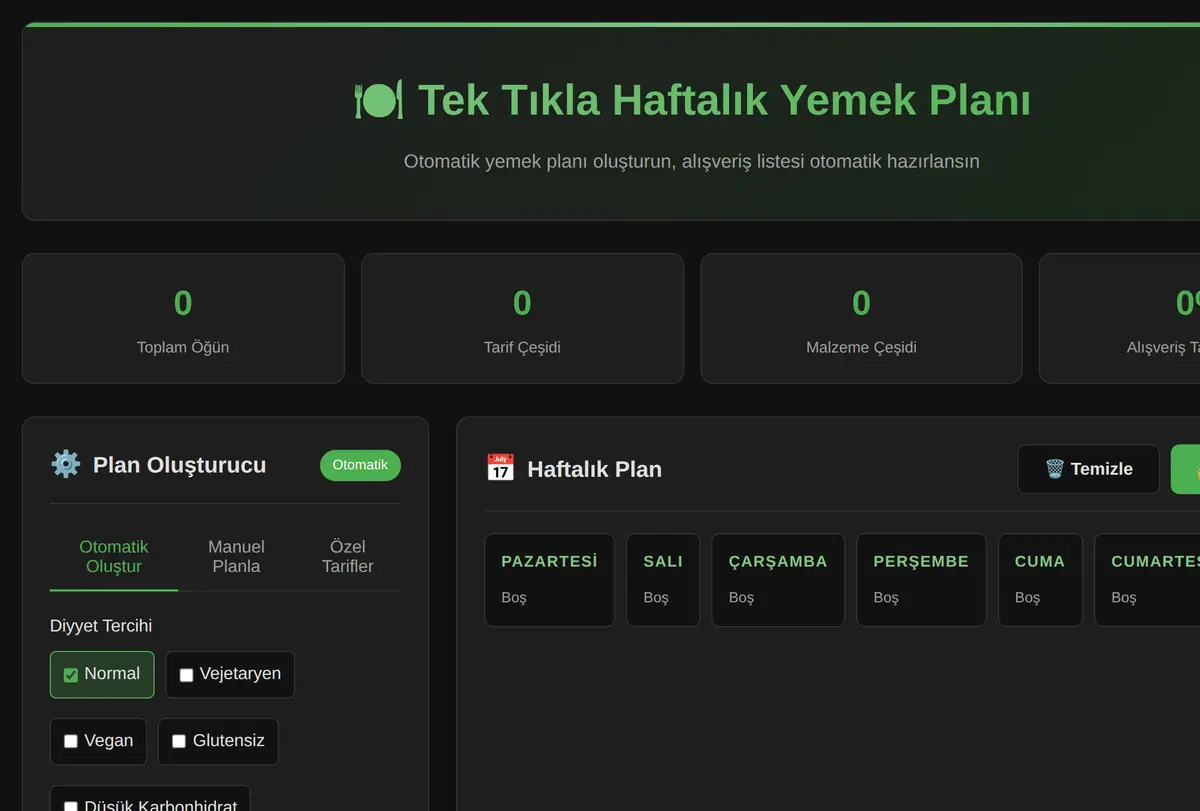This screenshot has width=1200, height=811.
Task: Click the plate and cutlery icon in header
Action: click(x=379, y=100)
